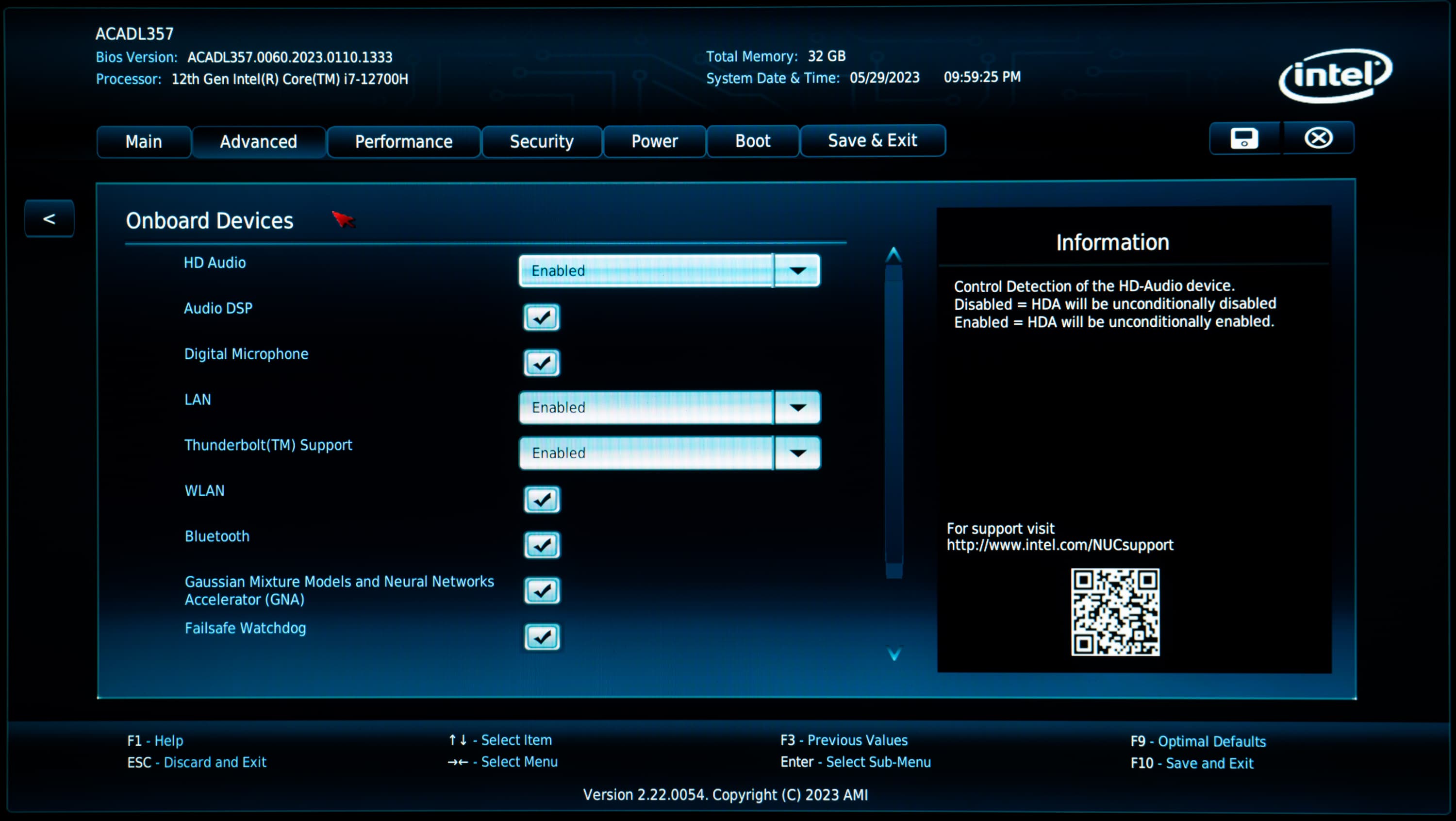The width and height of the screenshot is (1456, 821).
Task: Open the Thunderbolt(TM) Support dropdown
Action: point(797,453)
